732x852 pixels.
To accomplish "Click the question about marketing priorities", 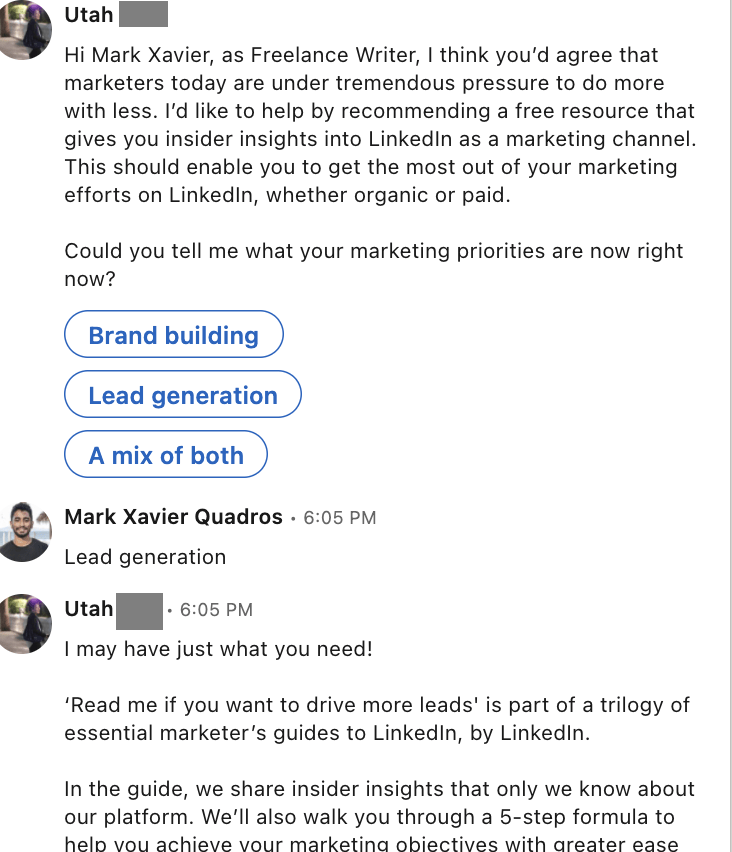I will tap(372, 265).
